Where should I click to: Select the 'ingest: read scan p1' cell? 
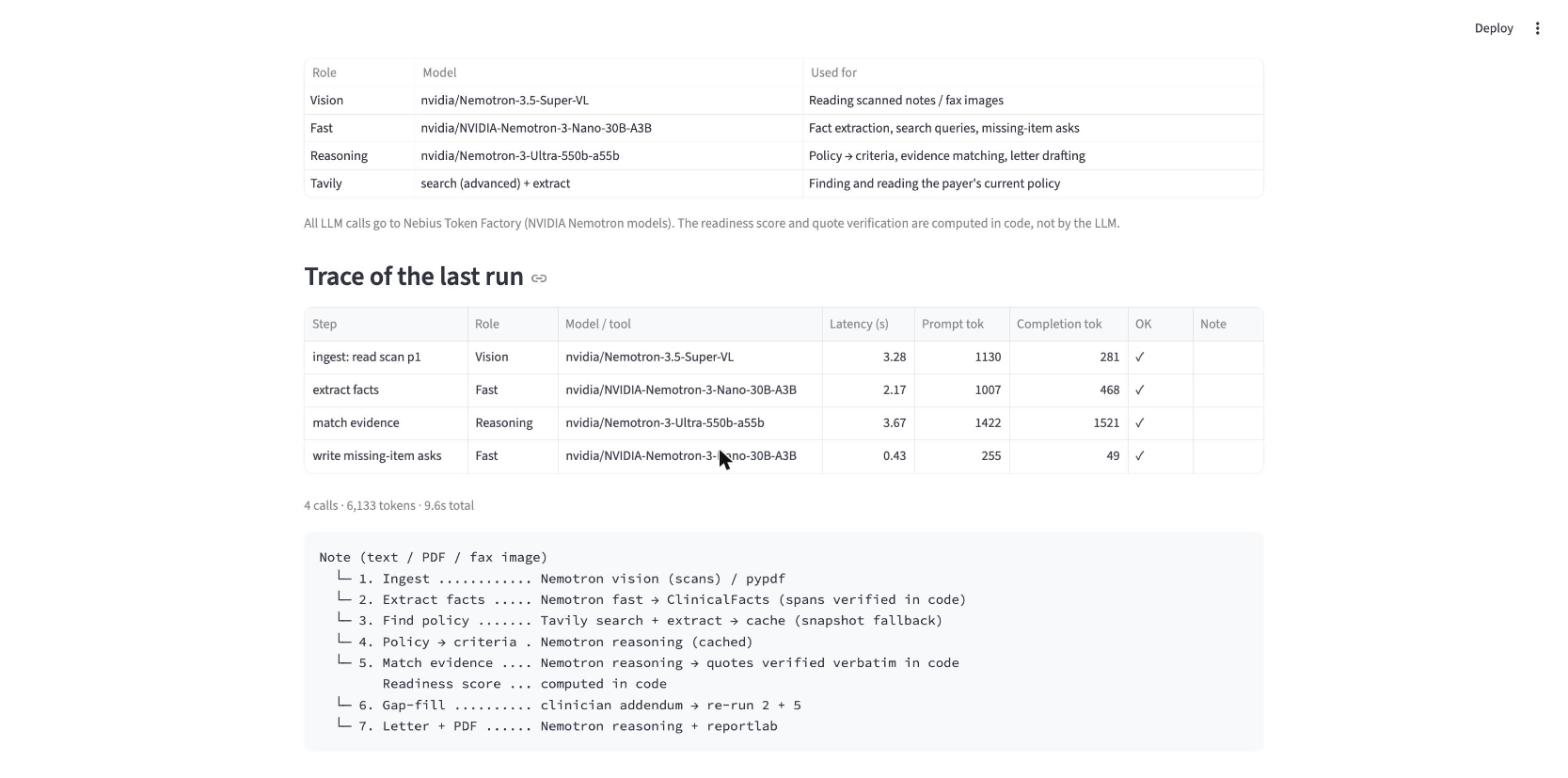pos(386,357)
